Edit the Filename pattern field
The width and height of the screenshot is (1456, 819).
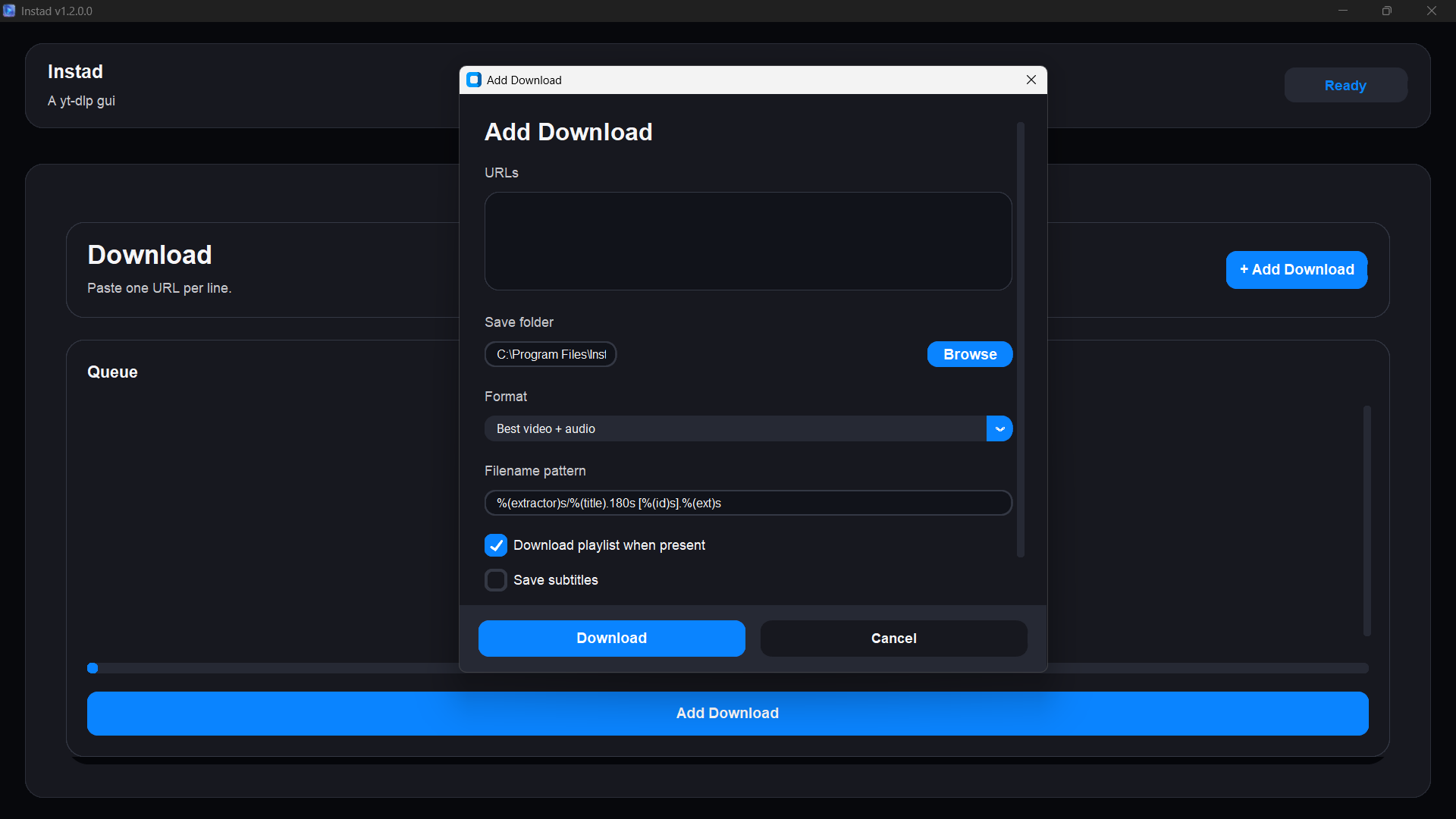point(748,503)
